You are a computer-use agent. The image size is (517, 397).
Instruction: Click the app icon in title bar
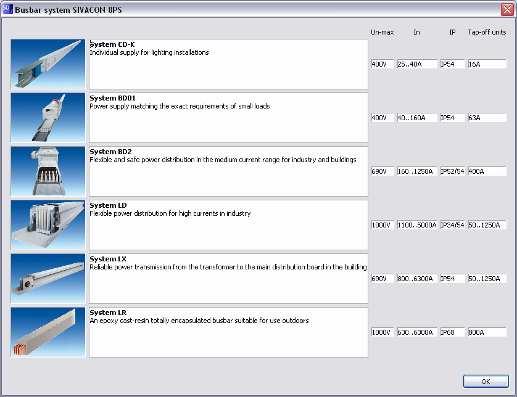coord(7,9)
